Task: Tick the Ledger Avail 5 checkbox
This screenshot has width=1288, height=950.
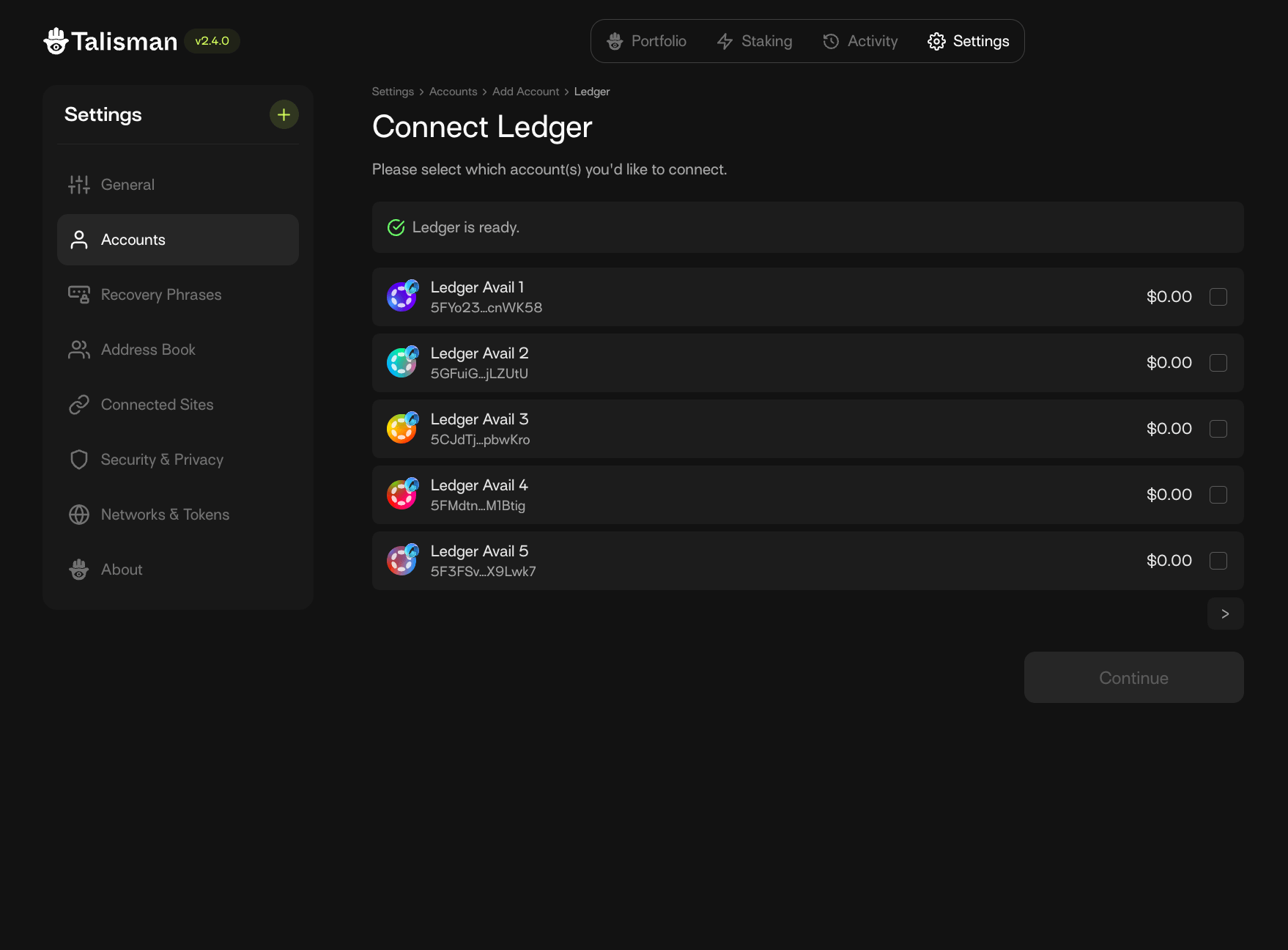Action: (x=1218, y=561)
